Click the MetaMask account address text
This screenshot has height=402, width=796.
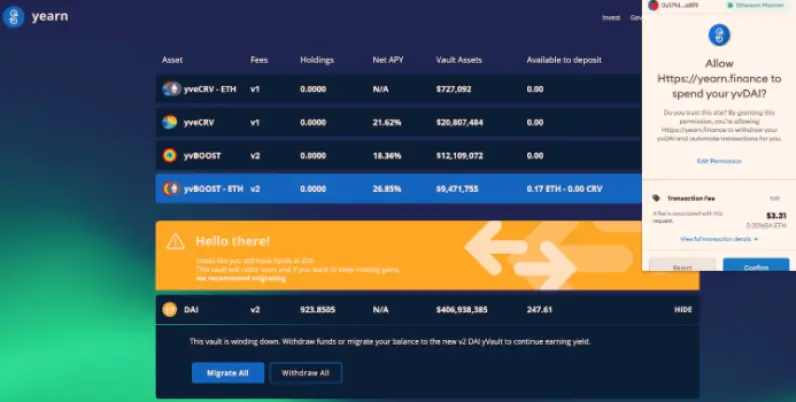click(680, 5)
